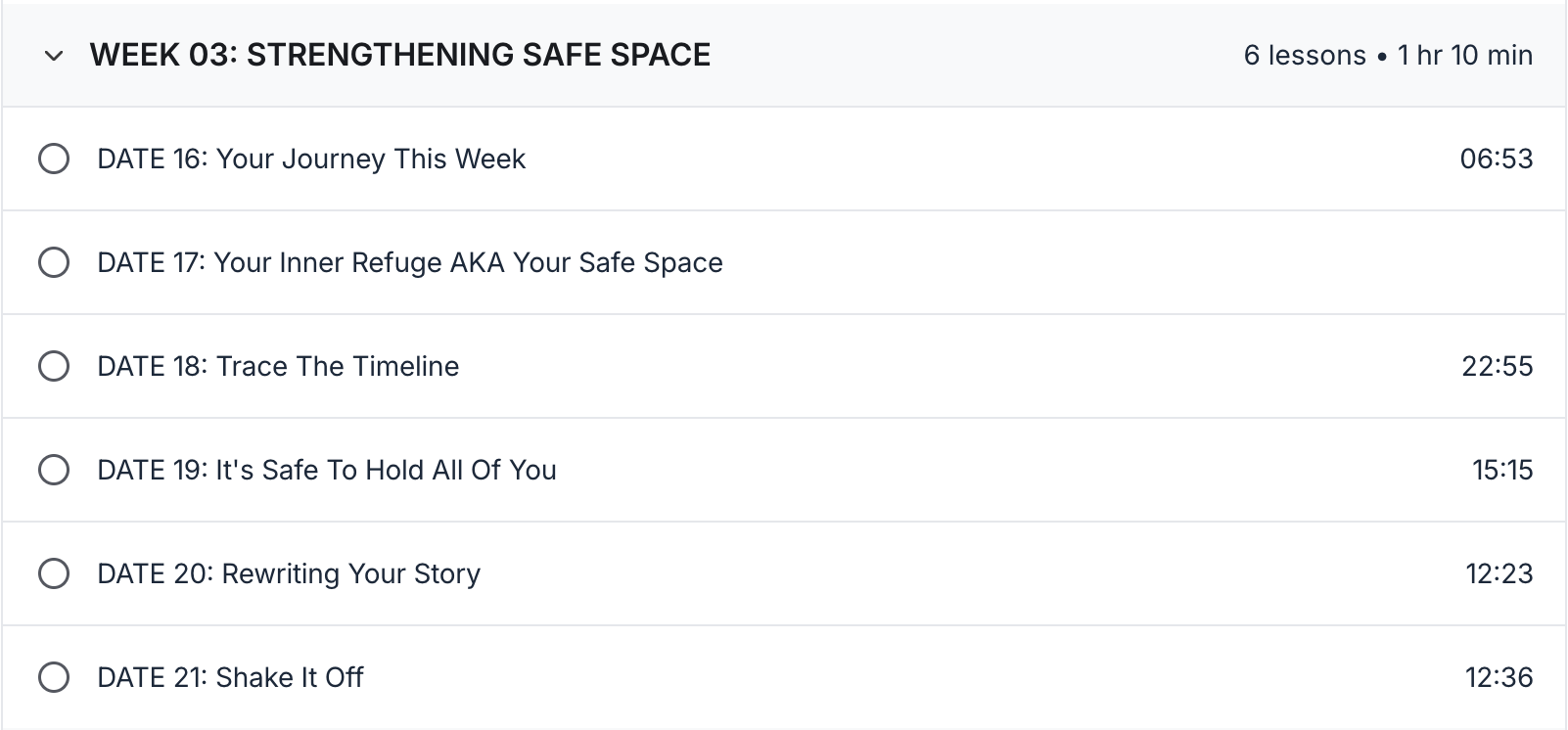
Task: Tick the DATE 19 lesson circle
Action: tap(54, 470)
